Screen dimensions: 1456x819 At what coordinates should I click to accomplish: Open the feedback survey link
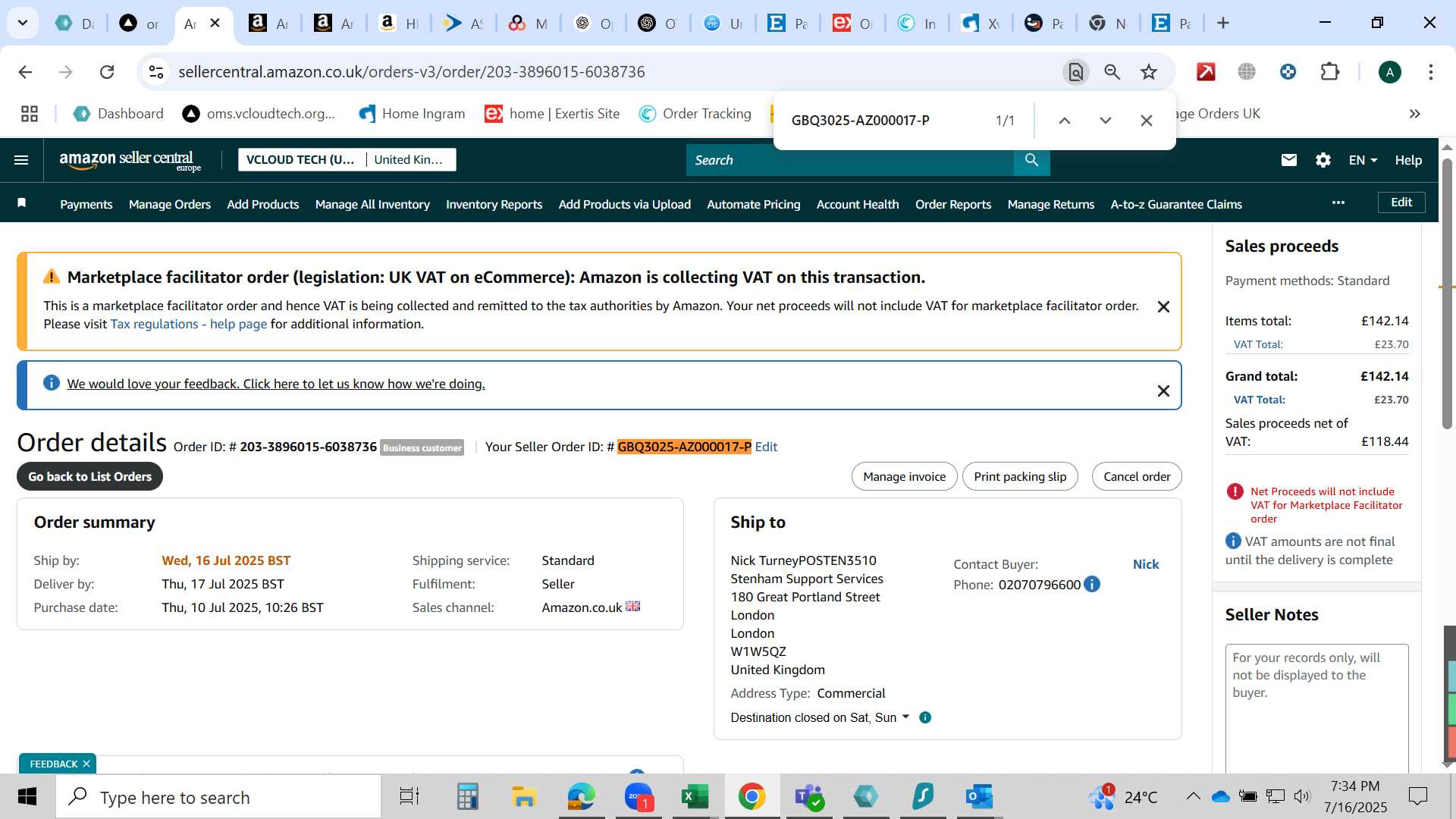coord(276,384)
